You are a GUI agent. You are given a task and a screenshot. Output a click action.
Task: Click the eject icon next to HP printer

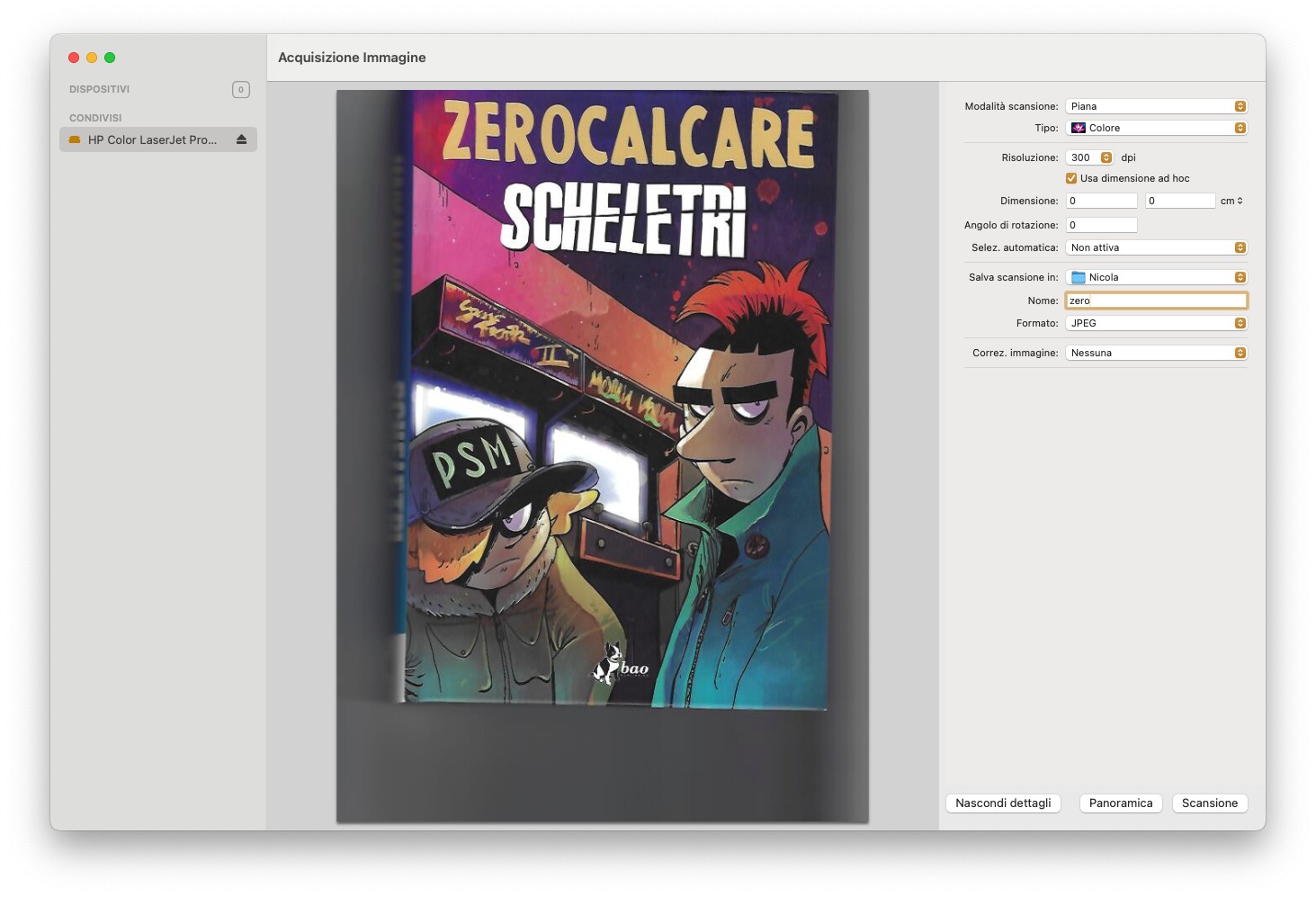[x=241, y=139]
